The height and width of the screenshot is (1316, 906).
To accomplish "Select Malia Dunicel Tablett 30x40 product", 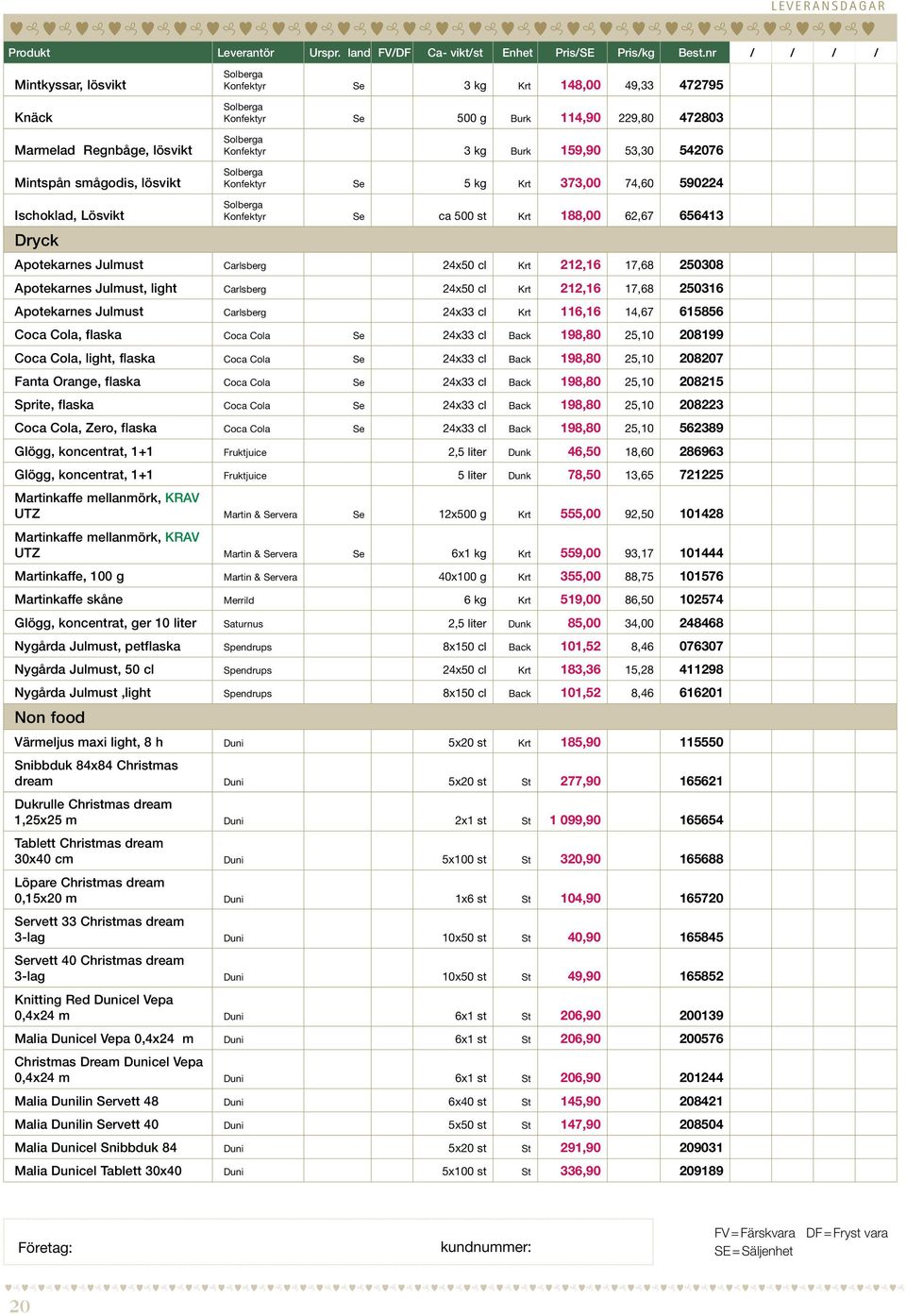I will pyautogui.click(x=98, y=1171).
